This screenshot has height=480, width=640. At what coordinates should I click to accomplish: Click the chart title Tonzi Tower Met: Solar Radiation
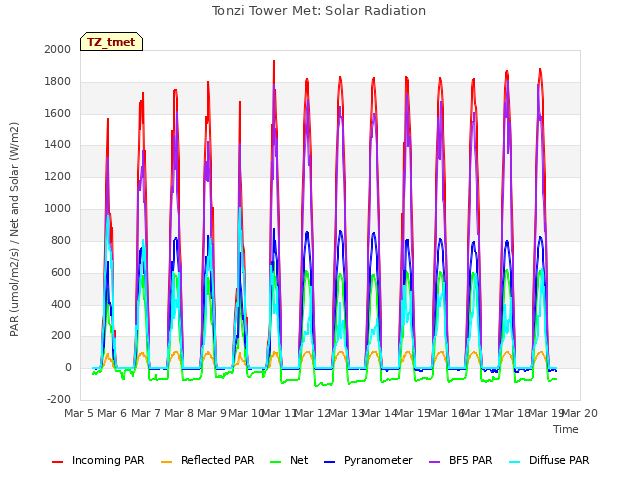point(319,11)
